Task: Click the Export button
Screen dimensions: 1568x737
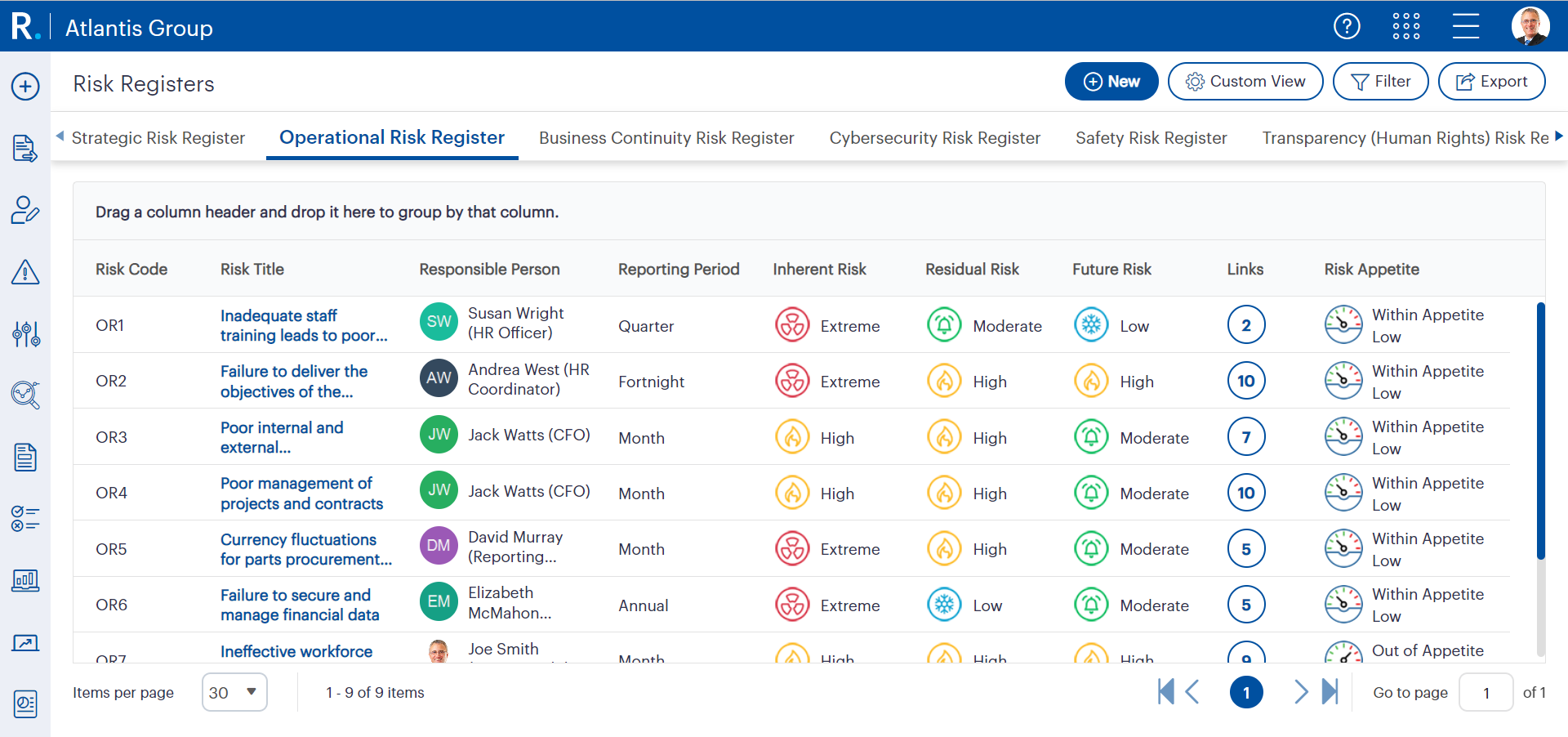Action: coord(1492,82)
